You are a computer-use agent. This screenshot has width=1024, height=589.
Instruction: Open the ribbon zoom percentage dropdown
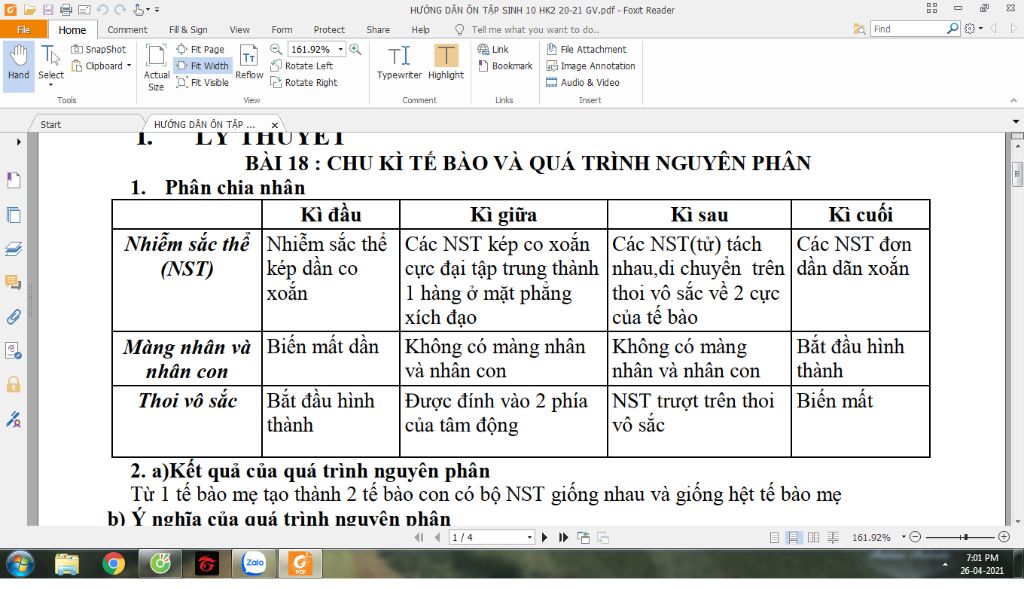[340, 50]
